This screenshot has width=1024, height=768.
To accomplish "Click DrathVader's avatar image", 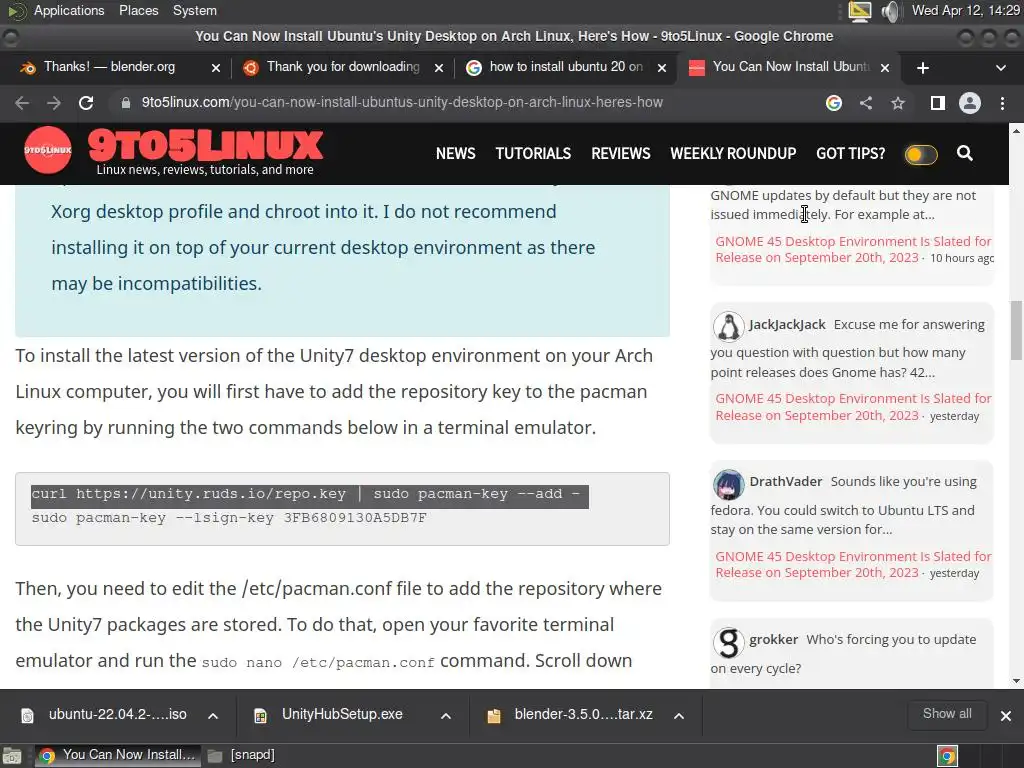I will pos(728,484).
